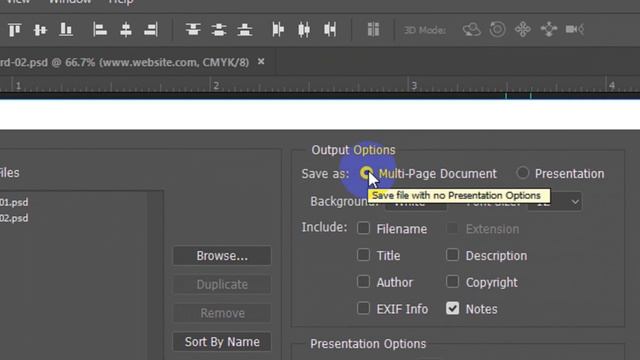This screenshot has height=360, width=640.
Task: Click Align right edges icon
Action: coord(151,30)
